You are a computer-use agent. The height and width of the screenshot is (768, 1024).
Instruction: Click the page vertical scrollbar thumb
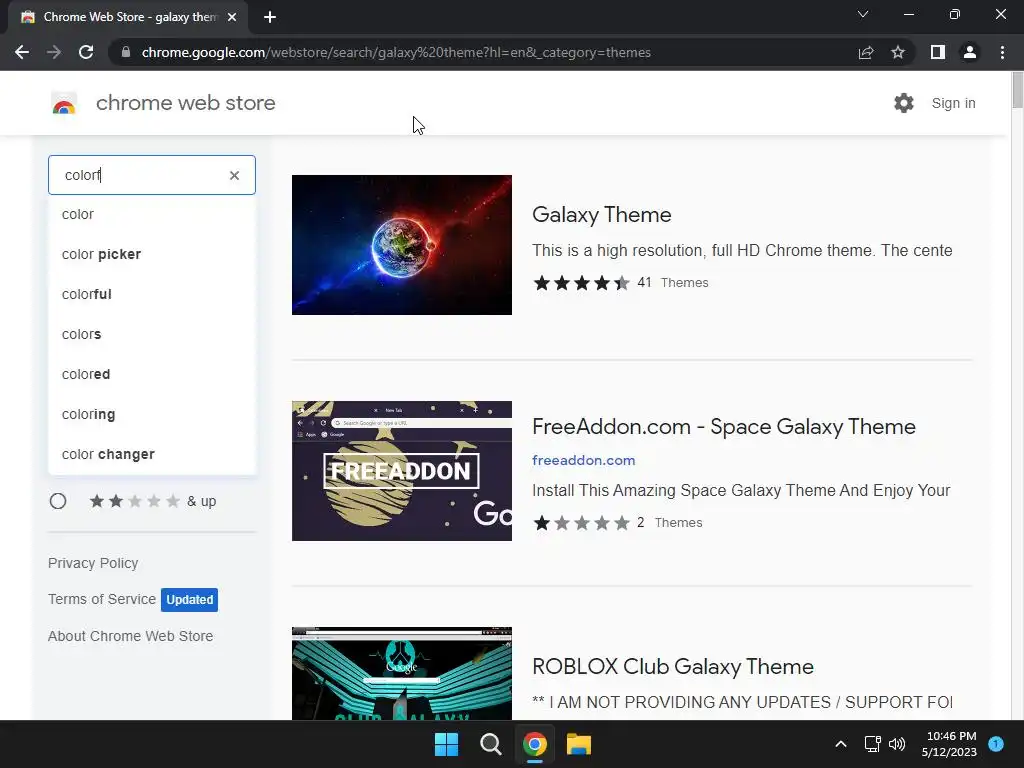pos(1017,90)
